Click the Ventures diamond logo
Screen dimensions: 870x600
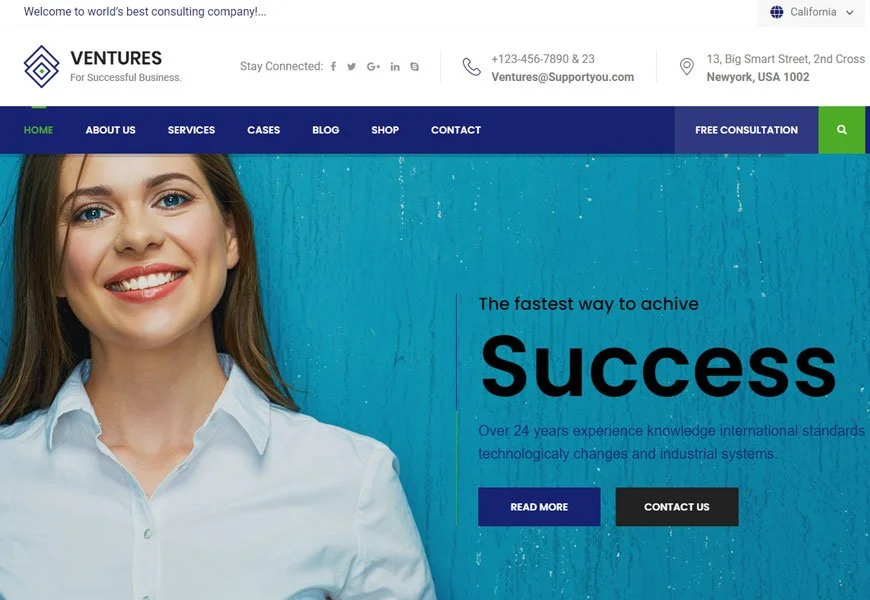click(42, 67)
